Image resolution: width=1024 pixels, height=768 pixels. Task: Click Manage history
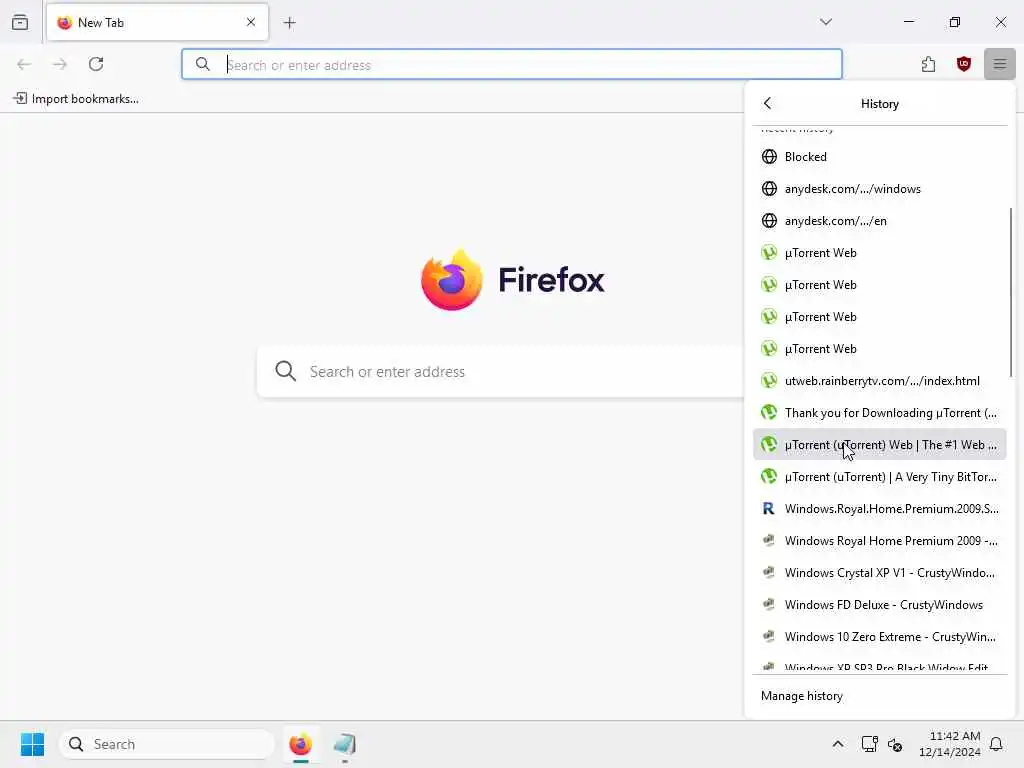[x=879, y=696]
